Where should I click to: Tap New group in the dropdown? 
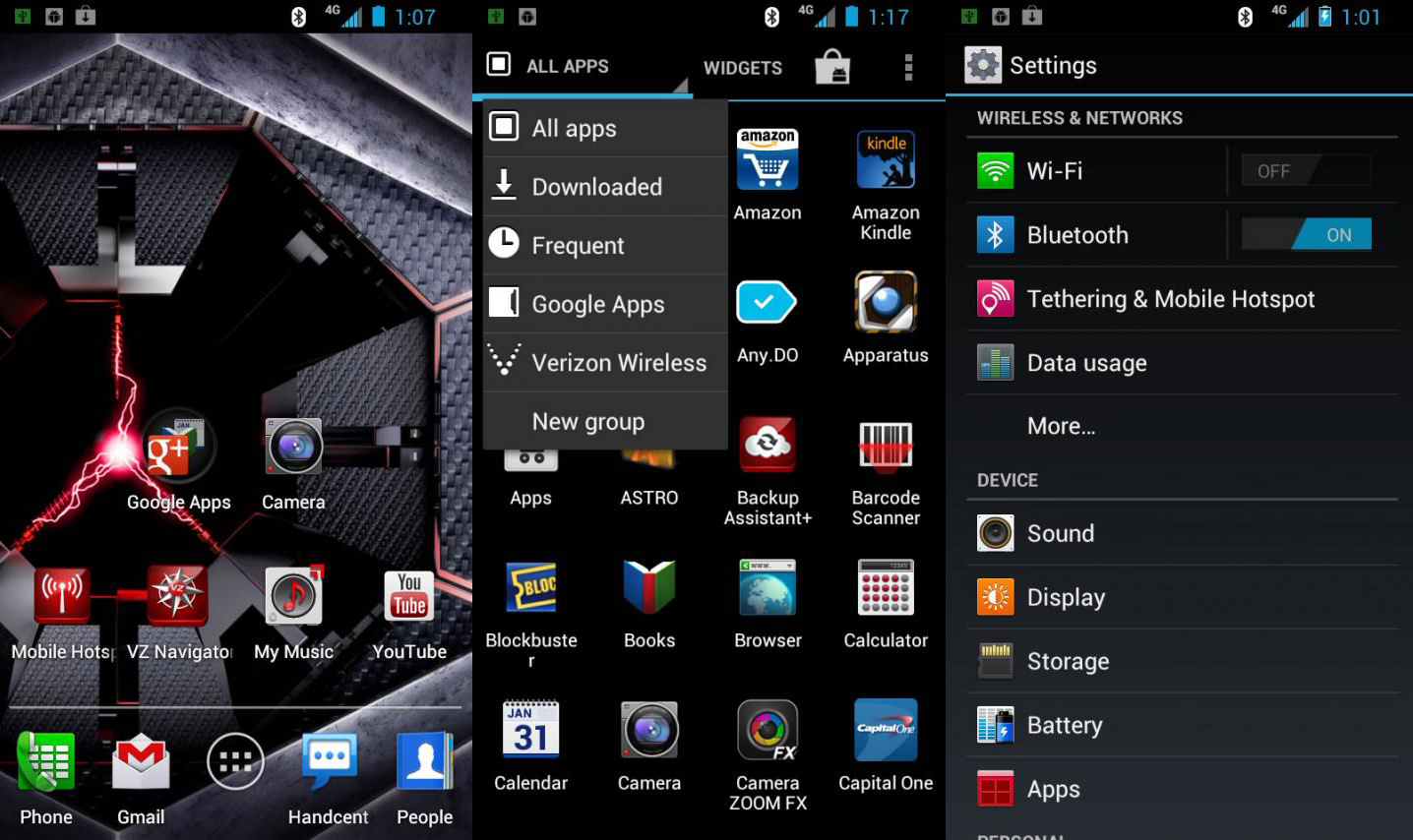click(588, 422)
